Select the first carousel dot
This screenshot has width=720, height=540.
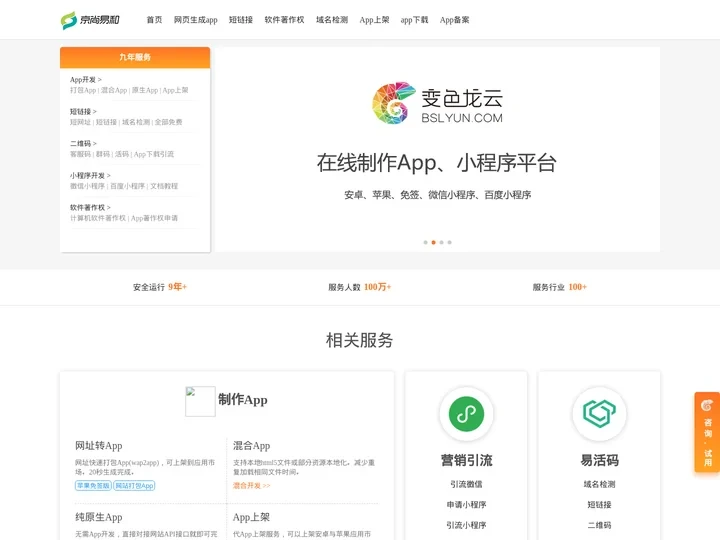(426, 242)
